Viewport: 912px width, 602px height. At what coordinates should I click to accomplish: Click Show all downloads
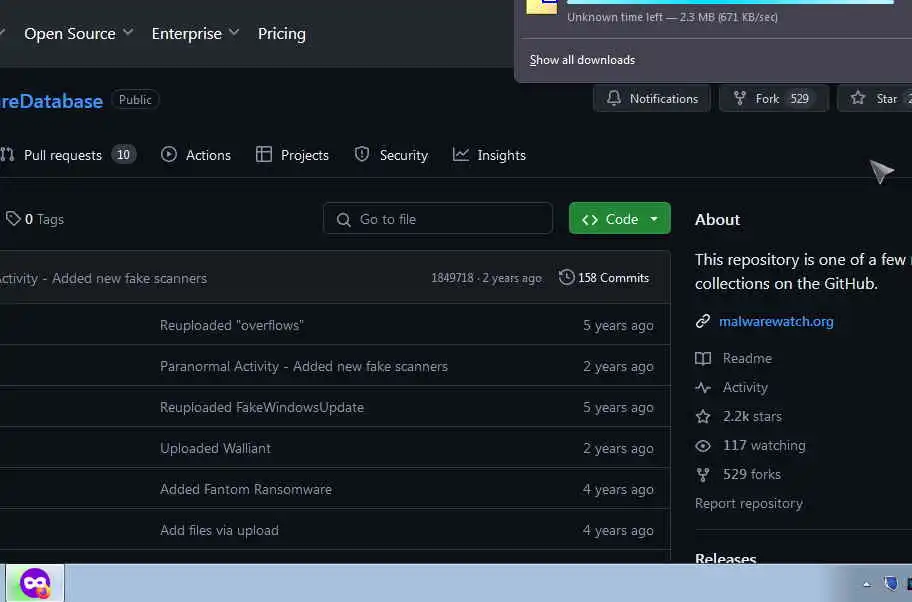[582, 60]
